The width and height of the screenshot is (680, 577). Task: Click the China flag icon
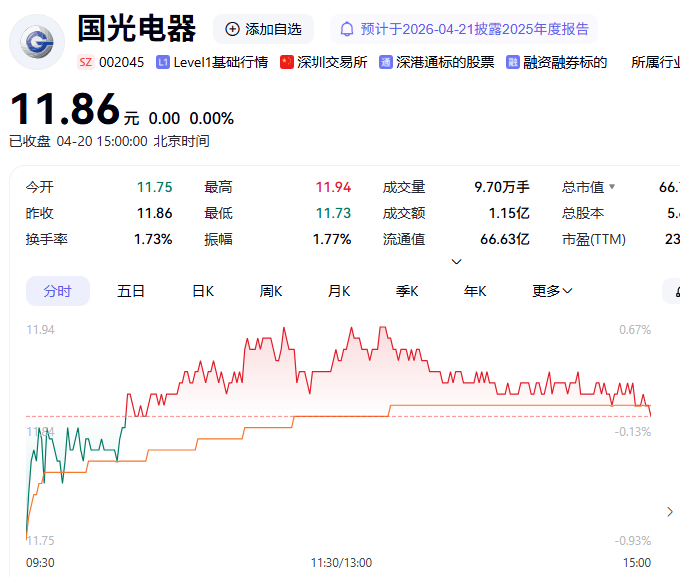287,62
